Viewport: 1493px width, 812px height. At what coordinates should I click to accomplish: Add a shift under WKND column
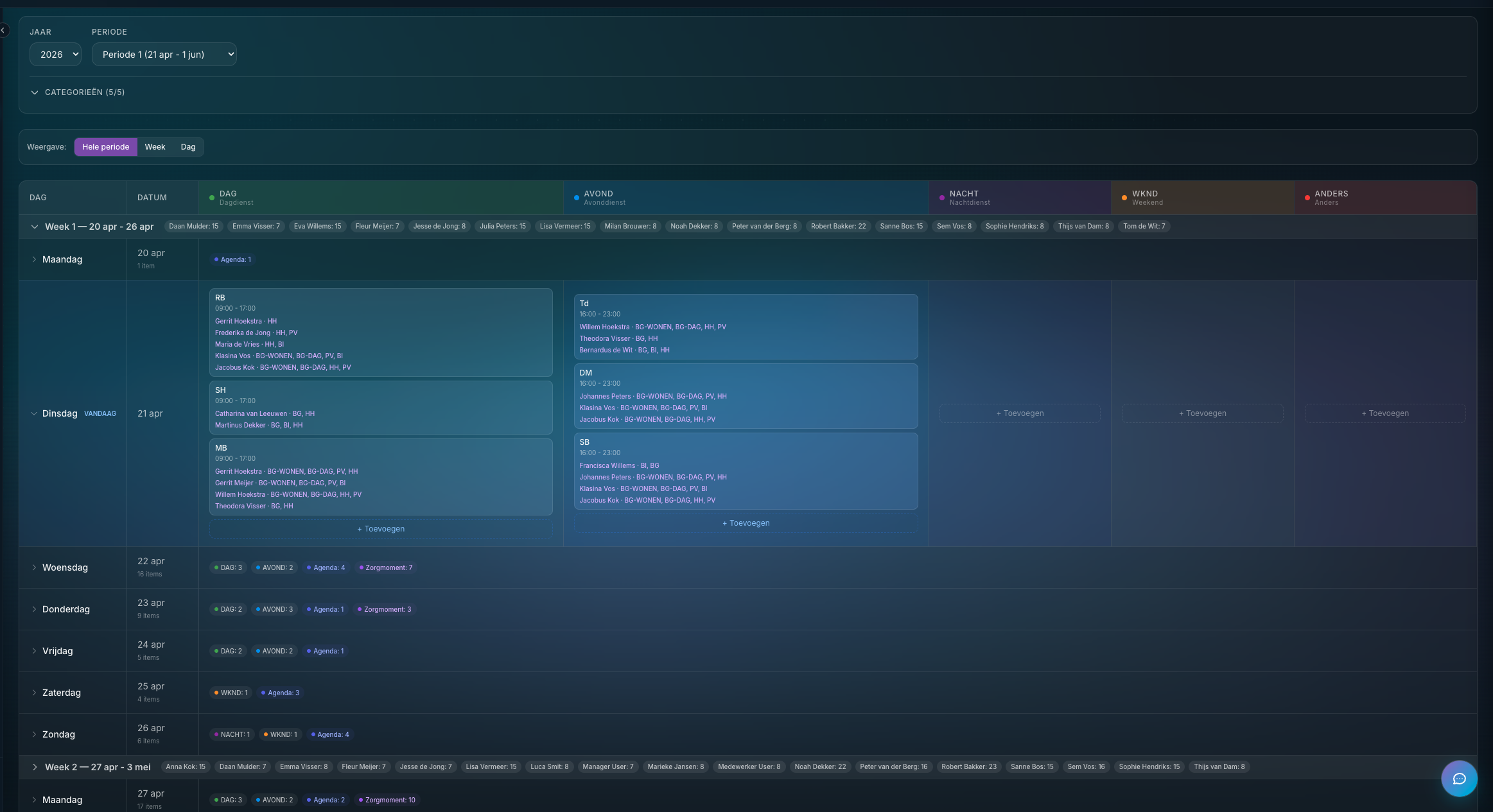coord(1202,413)
